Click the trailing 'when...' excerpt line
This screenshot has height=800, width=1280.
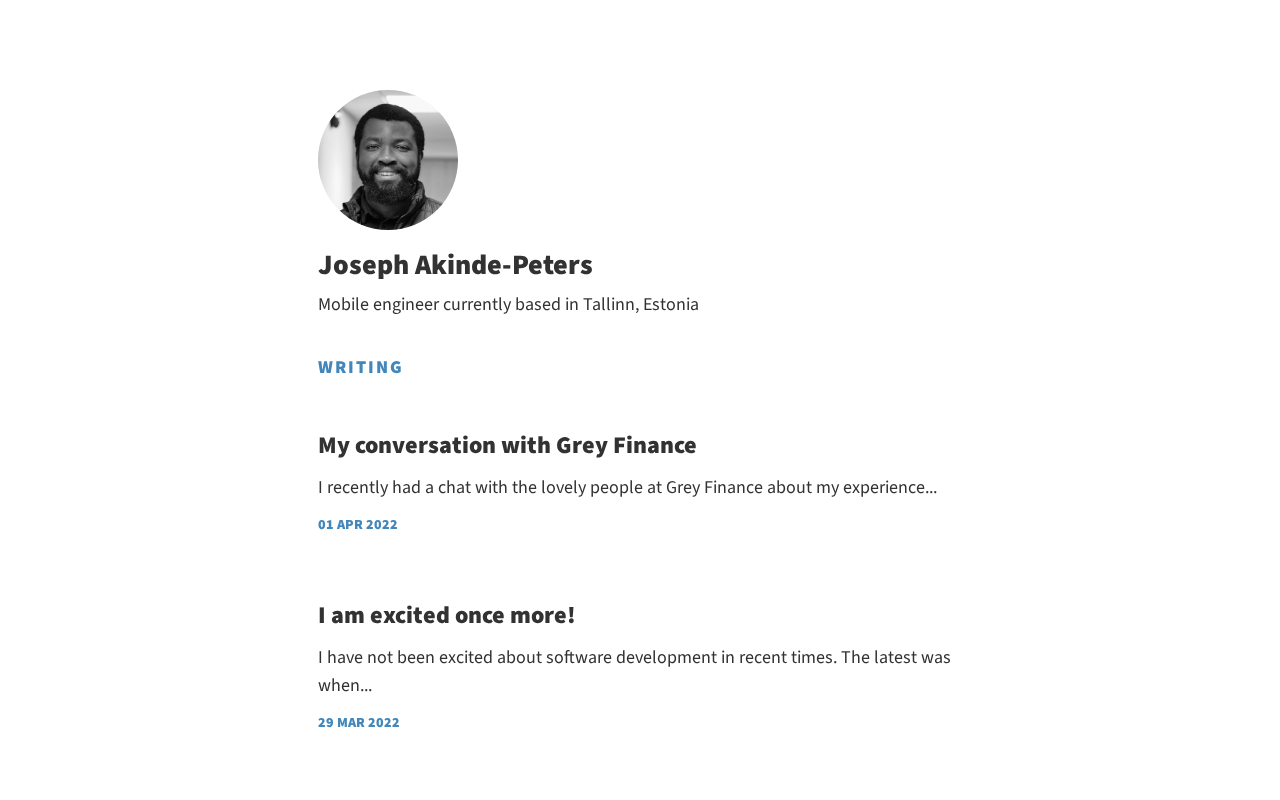tap(344, 685)
